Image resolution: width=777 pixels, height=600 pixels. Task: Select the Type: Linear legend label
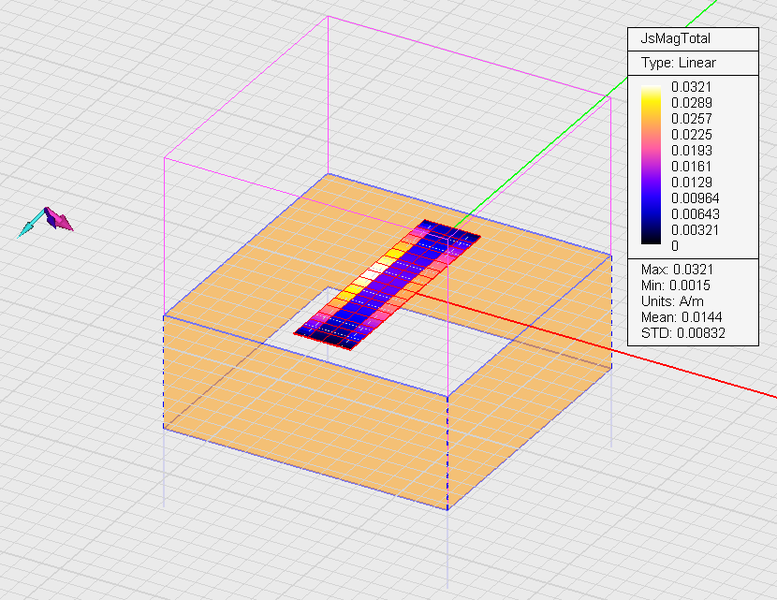coord(678,63)
